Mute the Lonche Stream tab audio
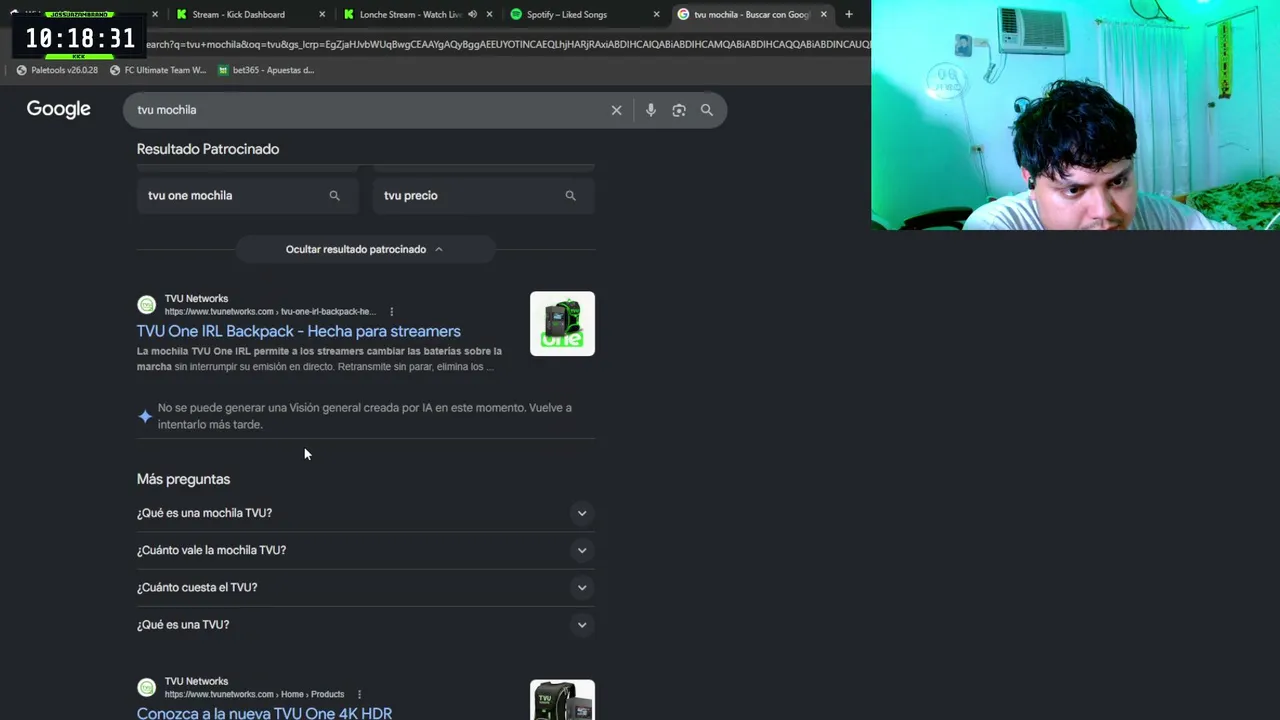The width and height of the screenshot is (1280, 720). click(472, 15)
